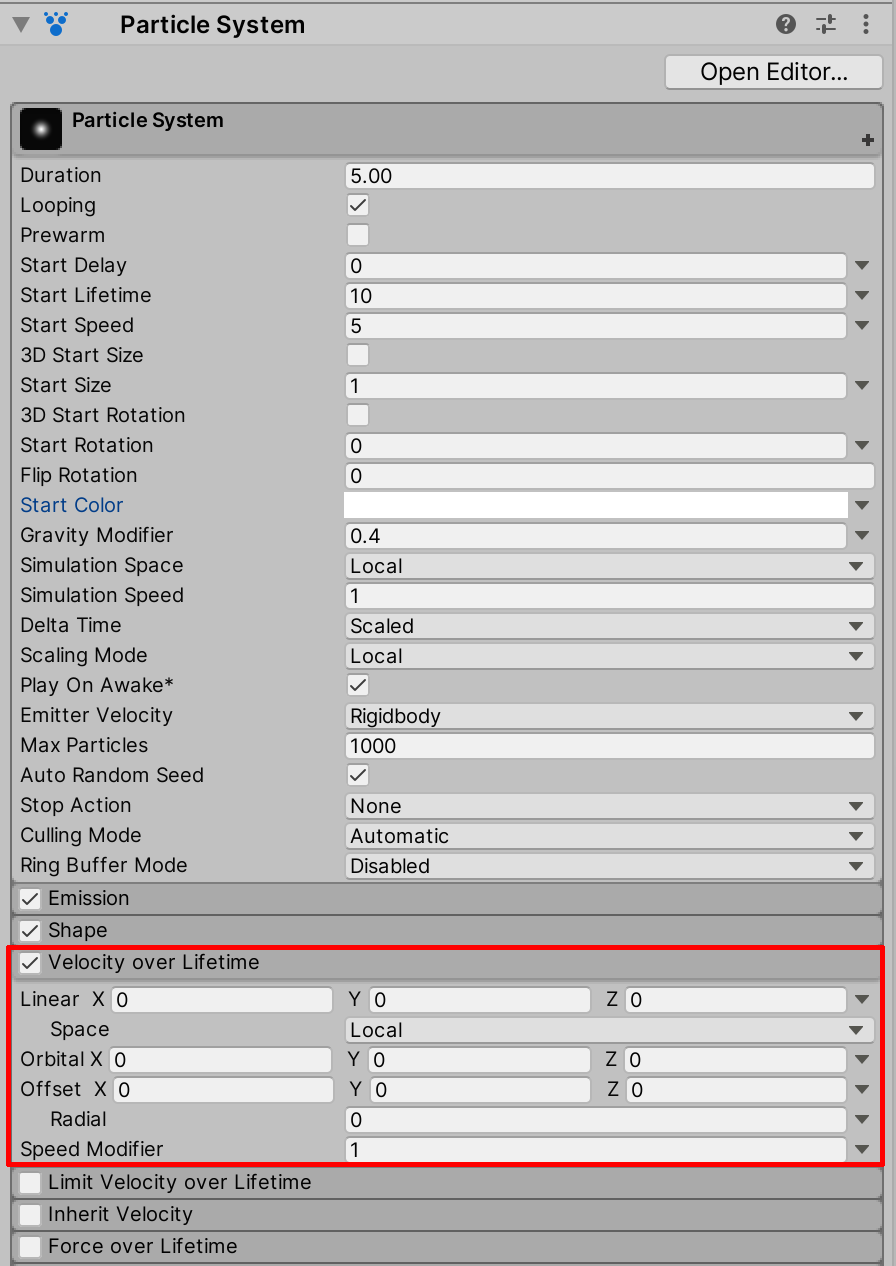This screenshot has width=896, height=1266.
Task: Disable the Looping checkbox
Action: (357, 205)
